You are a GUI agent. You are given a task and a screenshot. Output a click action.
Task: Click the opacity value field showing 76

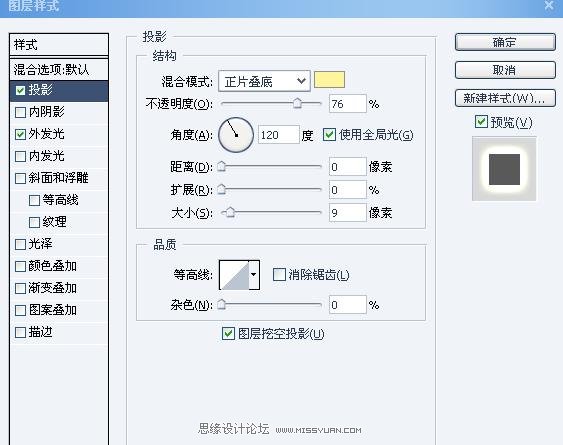coord(348,104)
